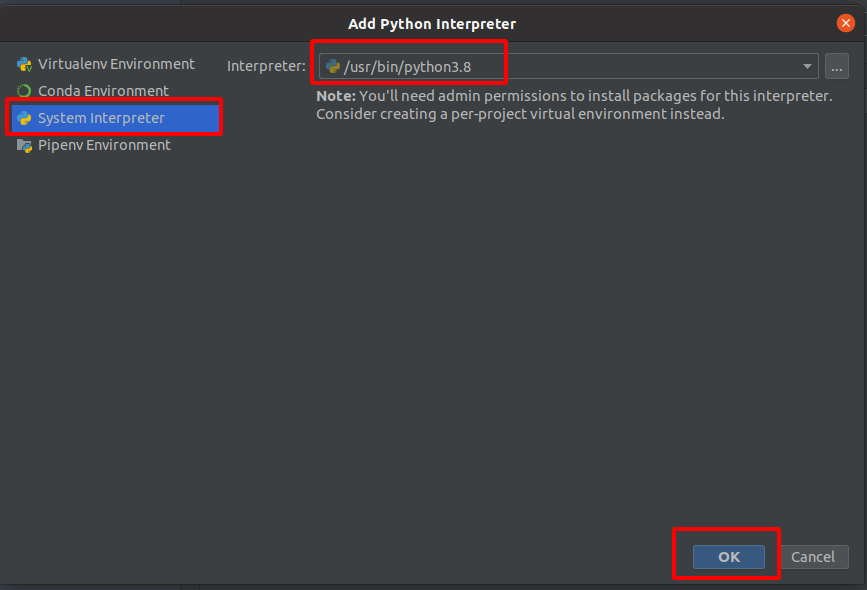Click the Pipenv Environment folder icon
Image resolution: width=867 pixels, height=590 pixels.
click(x=24, y=145)
